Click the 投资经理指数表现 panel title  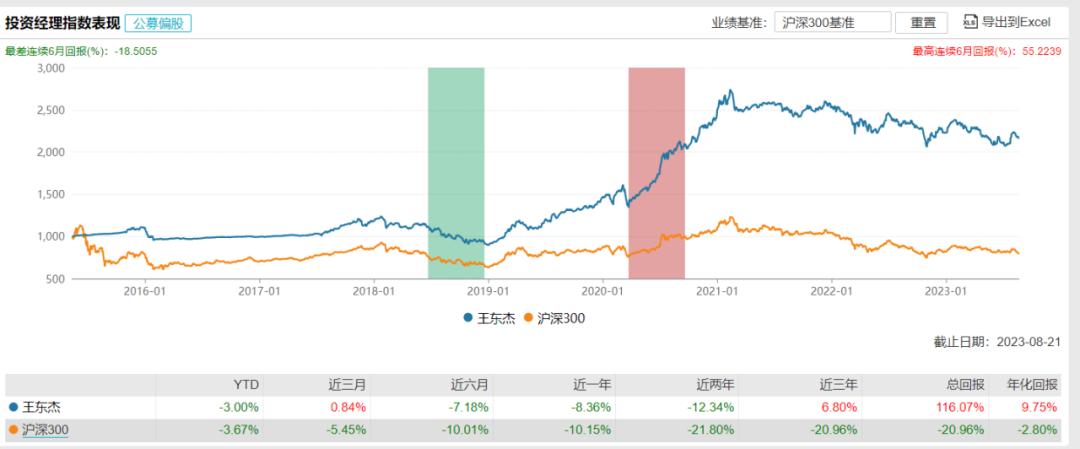[62, 22]
